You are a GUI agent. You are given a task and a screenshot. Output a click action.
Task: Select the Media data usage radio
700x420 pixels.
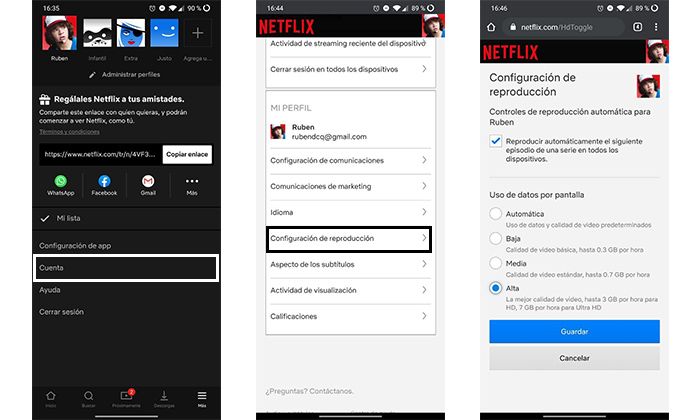[496, 263]
